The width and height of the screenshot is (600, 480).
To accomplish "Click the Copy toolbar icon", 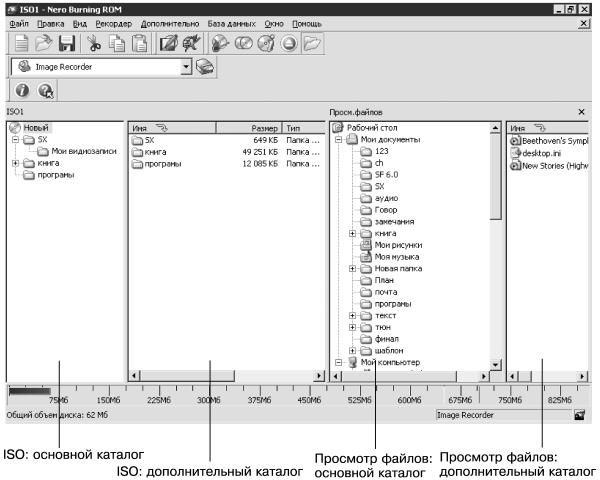I will [117, 43].
